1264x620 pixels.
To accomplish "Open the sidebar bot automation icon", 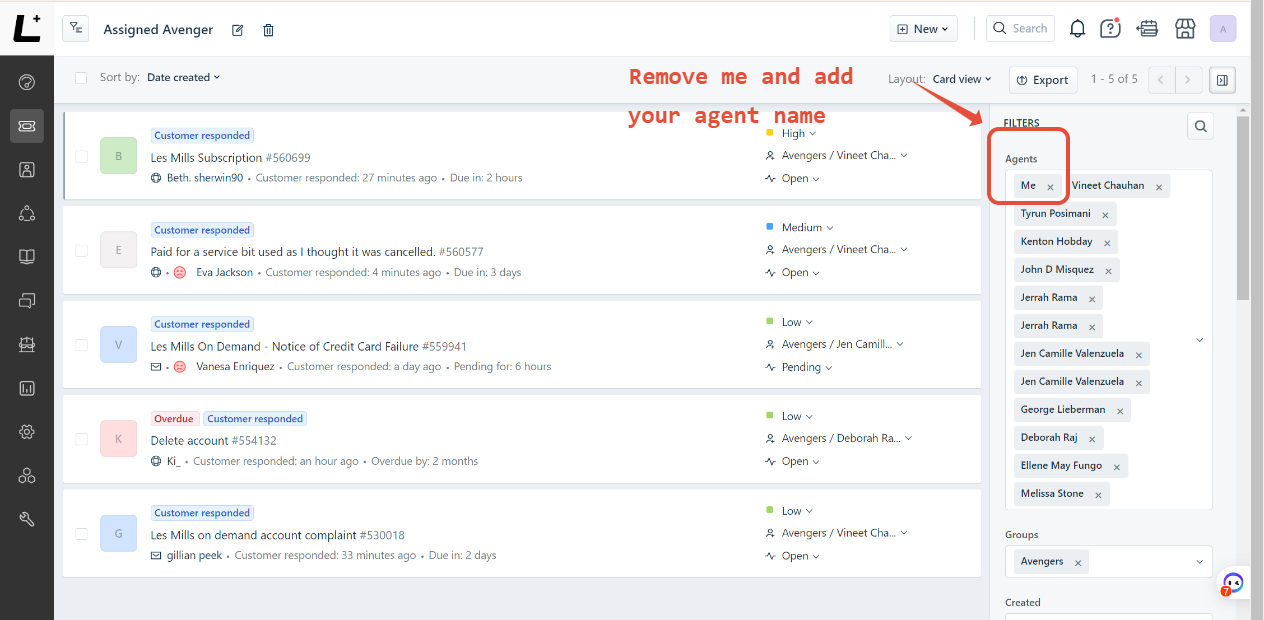I will (27, 344).
